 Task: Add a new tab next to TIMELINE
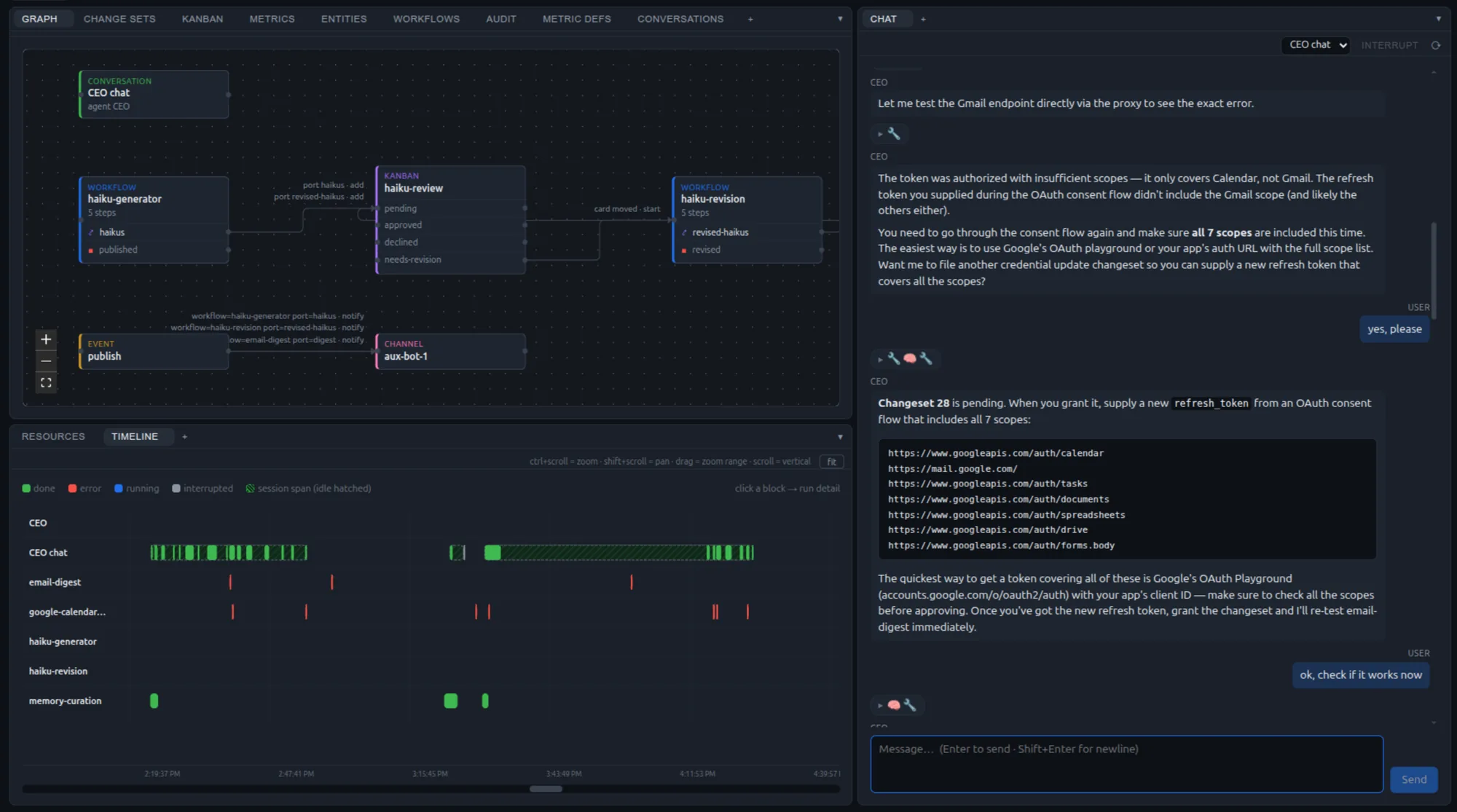pyautogui.click(x=184, y=437)
